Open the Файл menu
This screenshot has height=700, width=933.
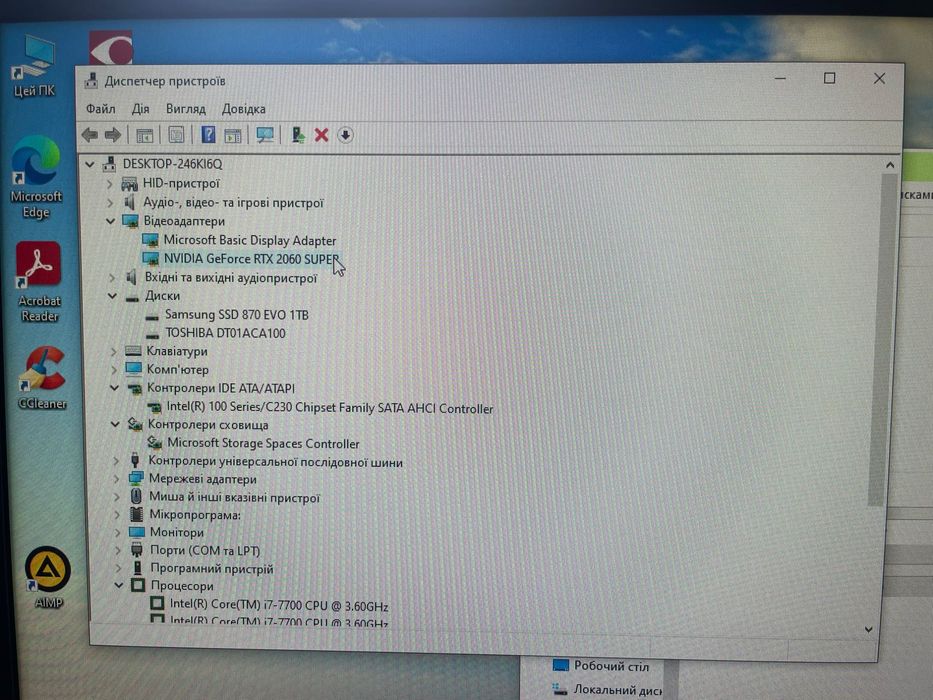[101, 109]
